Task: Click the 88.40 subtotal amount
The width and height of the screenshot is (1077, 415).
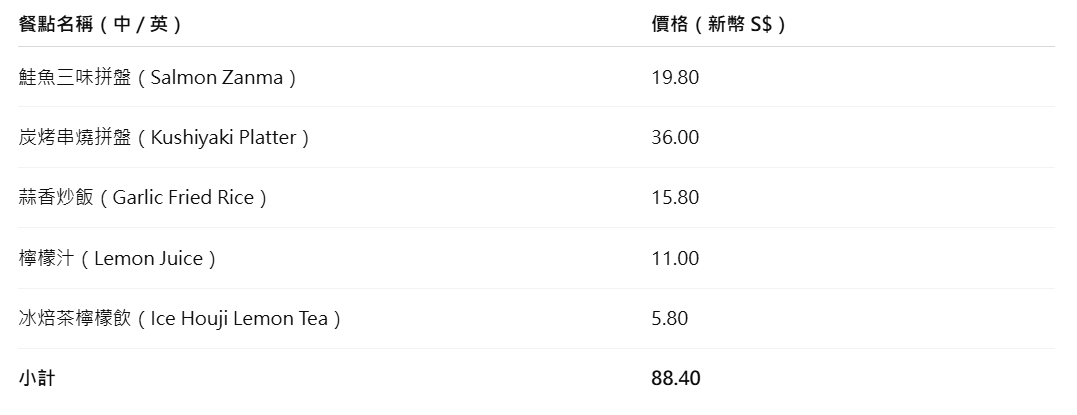Action: pyautogui.click(x=676, y=379)
